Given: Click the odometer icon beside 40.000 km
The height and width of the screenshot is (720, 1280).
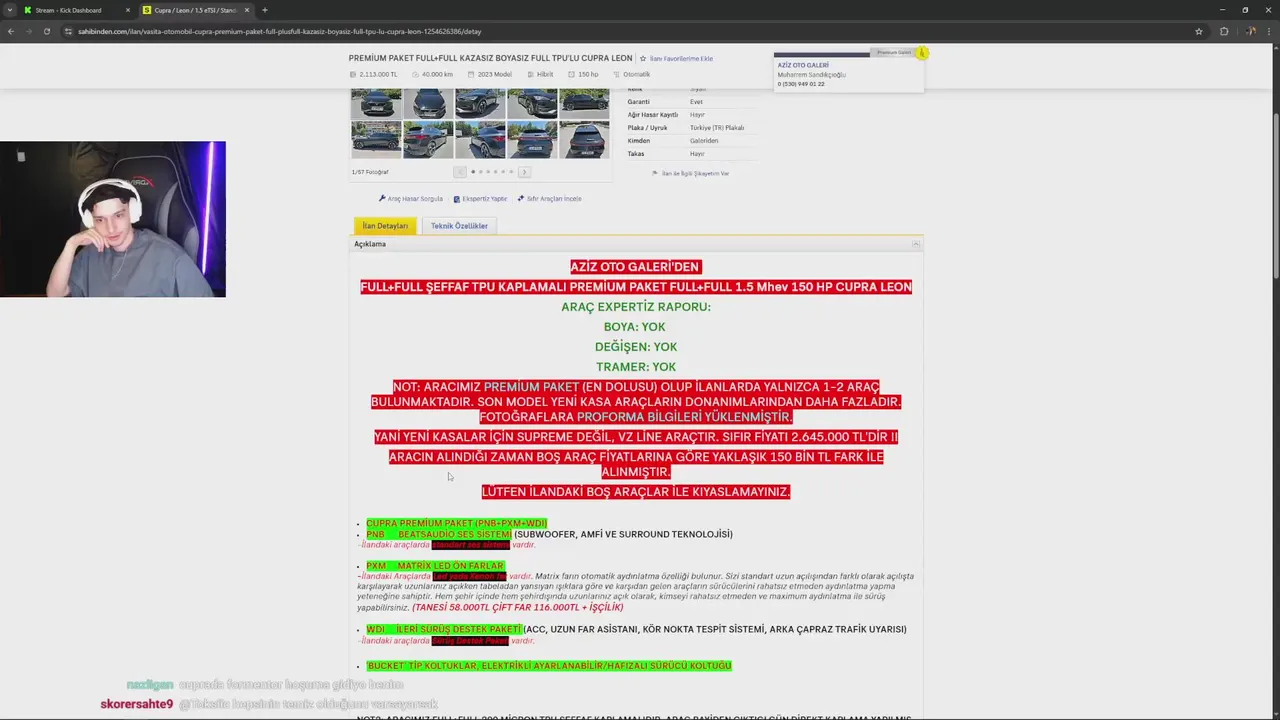Looking at the screenshot, I should coord(415,74).
